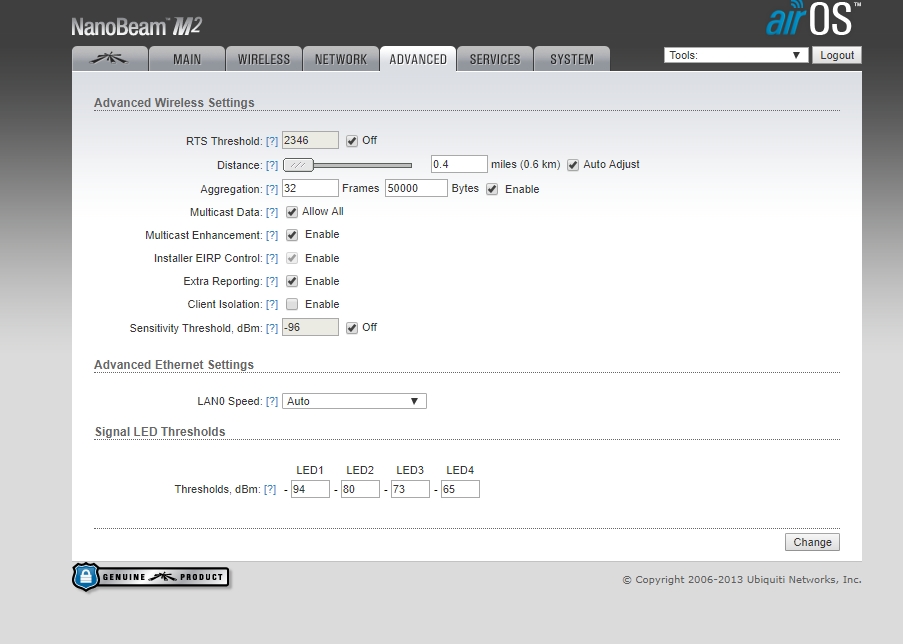This screenshot has width=903, height=644.
Task: Click the LED4 threshold field
Action: click(460, 489)
